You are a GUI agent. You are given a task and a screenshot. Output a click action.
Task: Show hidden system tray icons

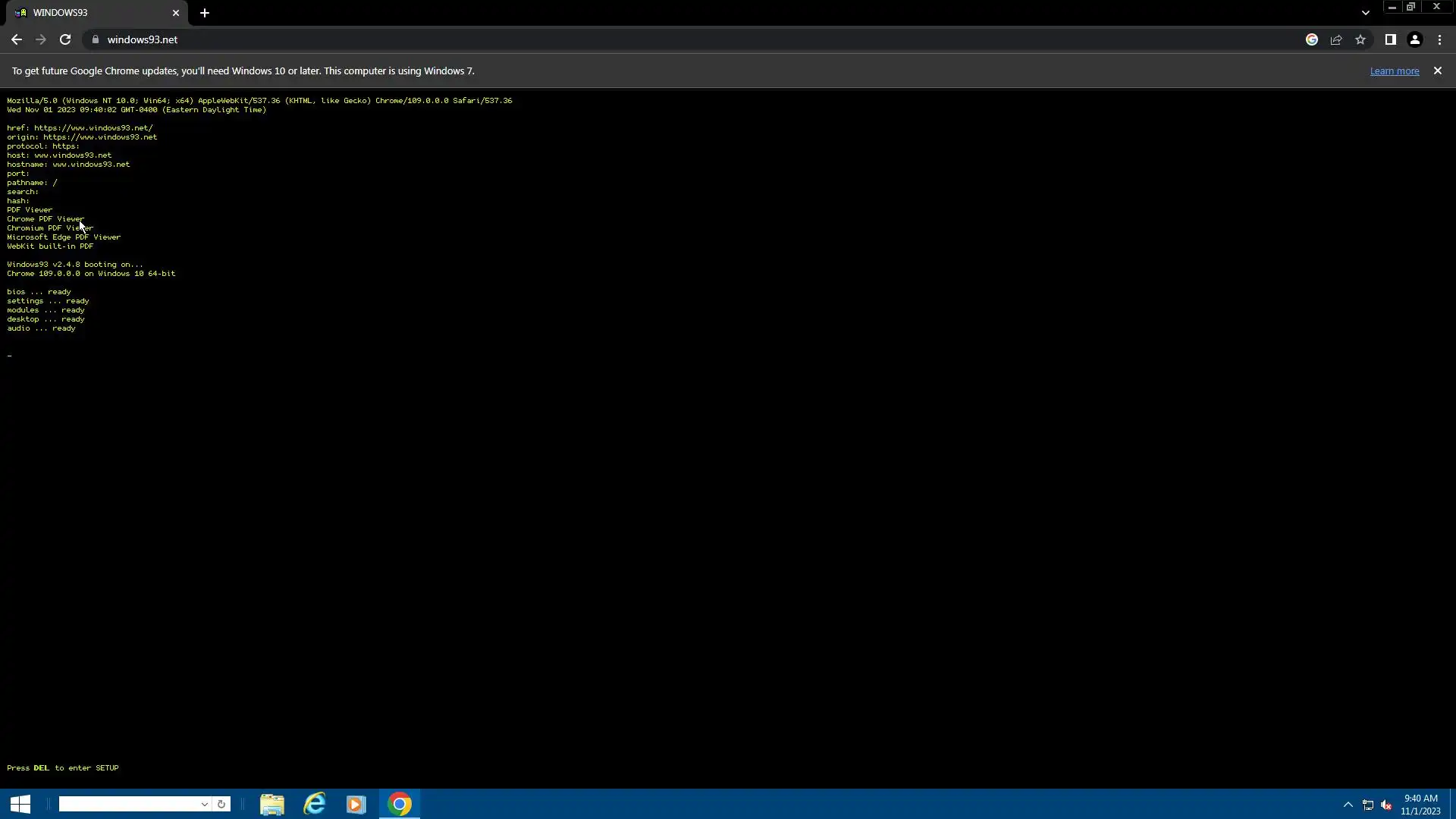point(1348,805)
